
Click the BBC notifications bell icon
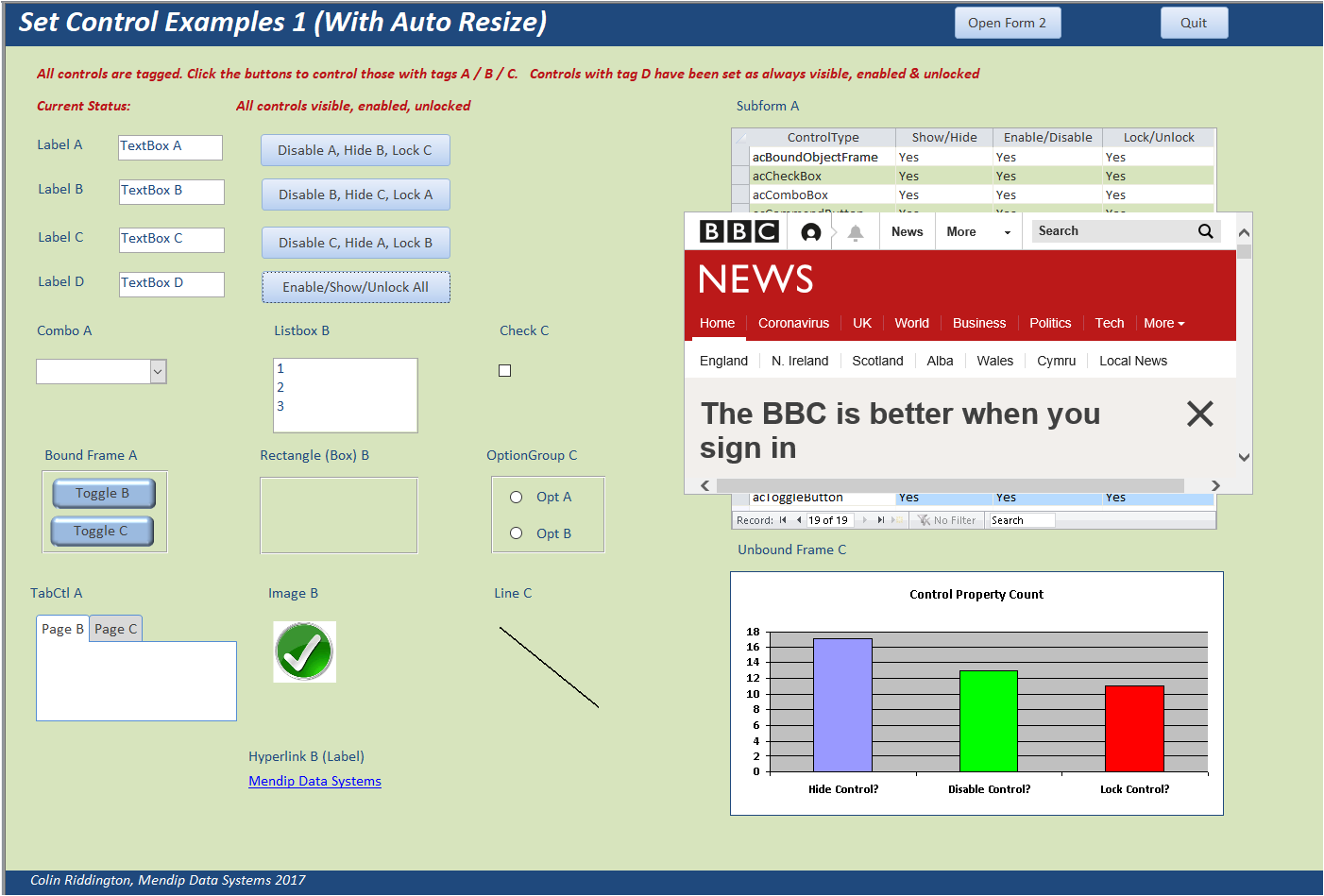(855, 232)
